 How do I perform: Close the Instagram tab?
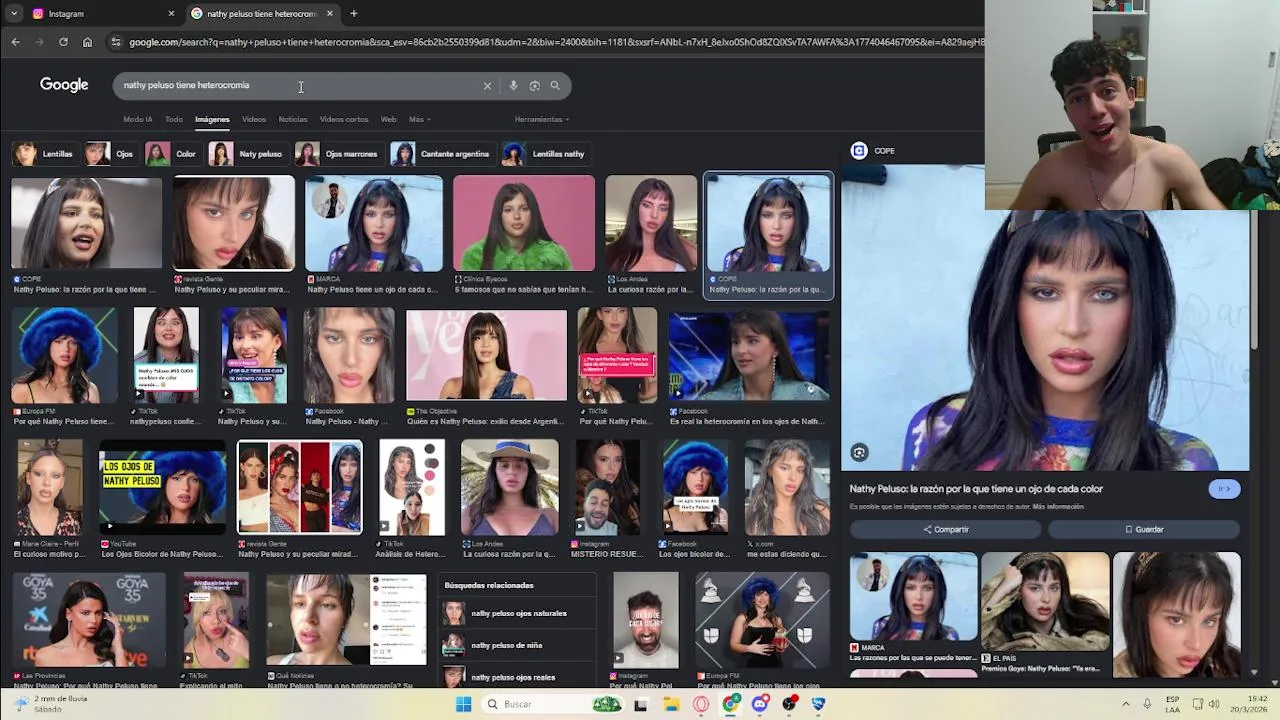point(171,14)
